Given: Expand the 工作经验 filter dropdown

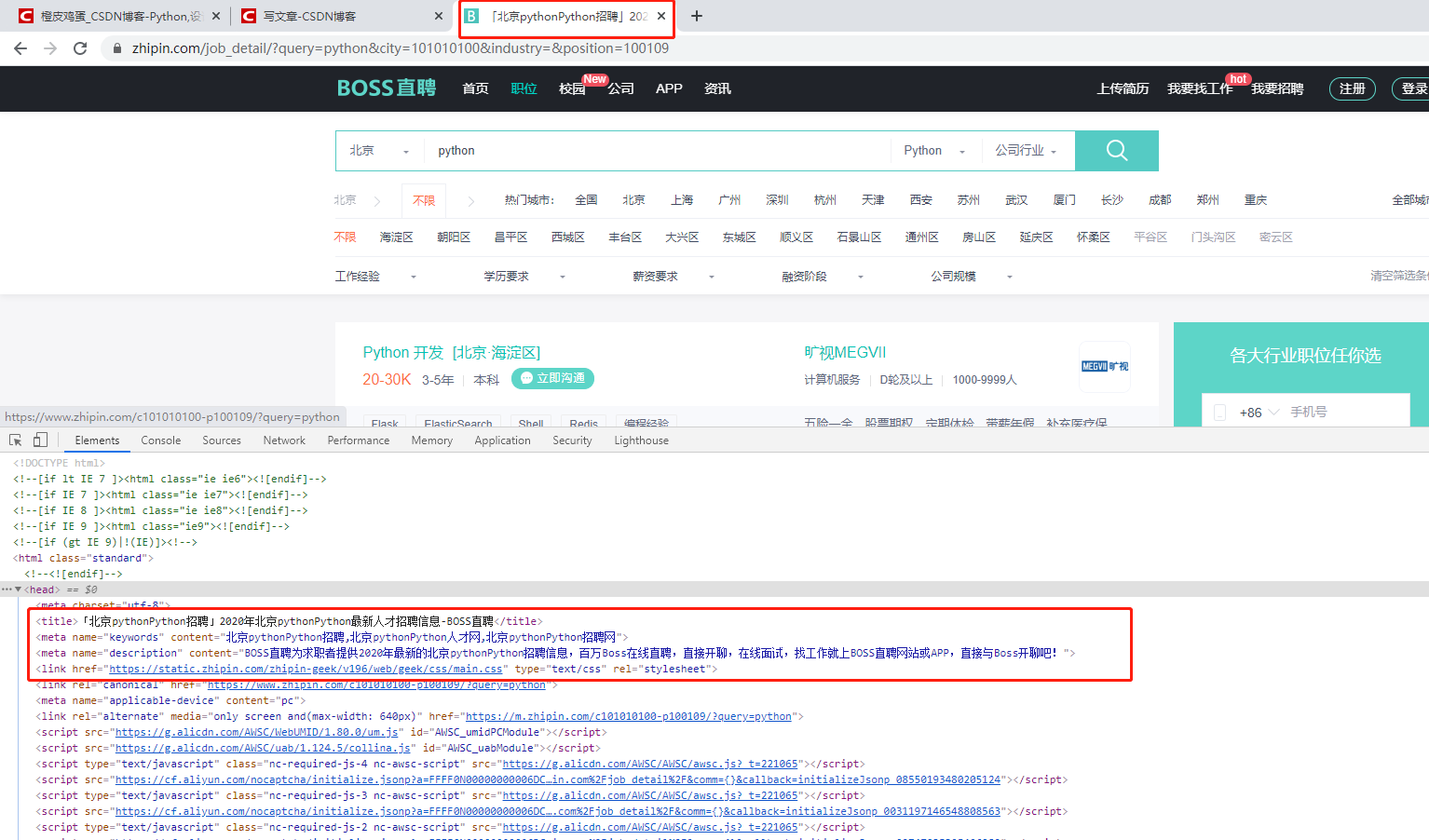Looking at the screenshot, I should pyautogui.click(x=375, y=277).
